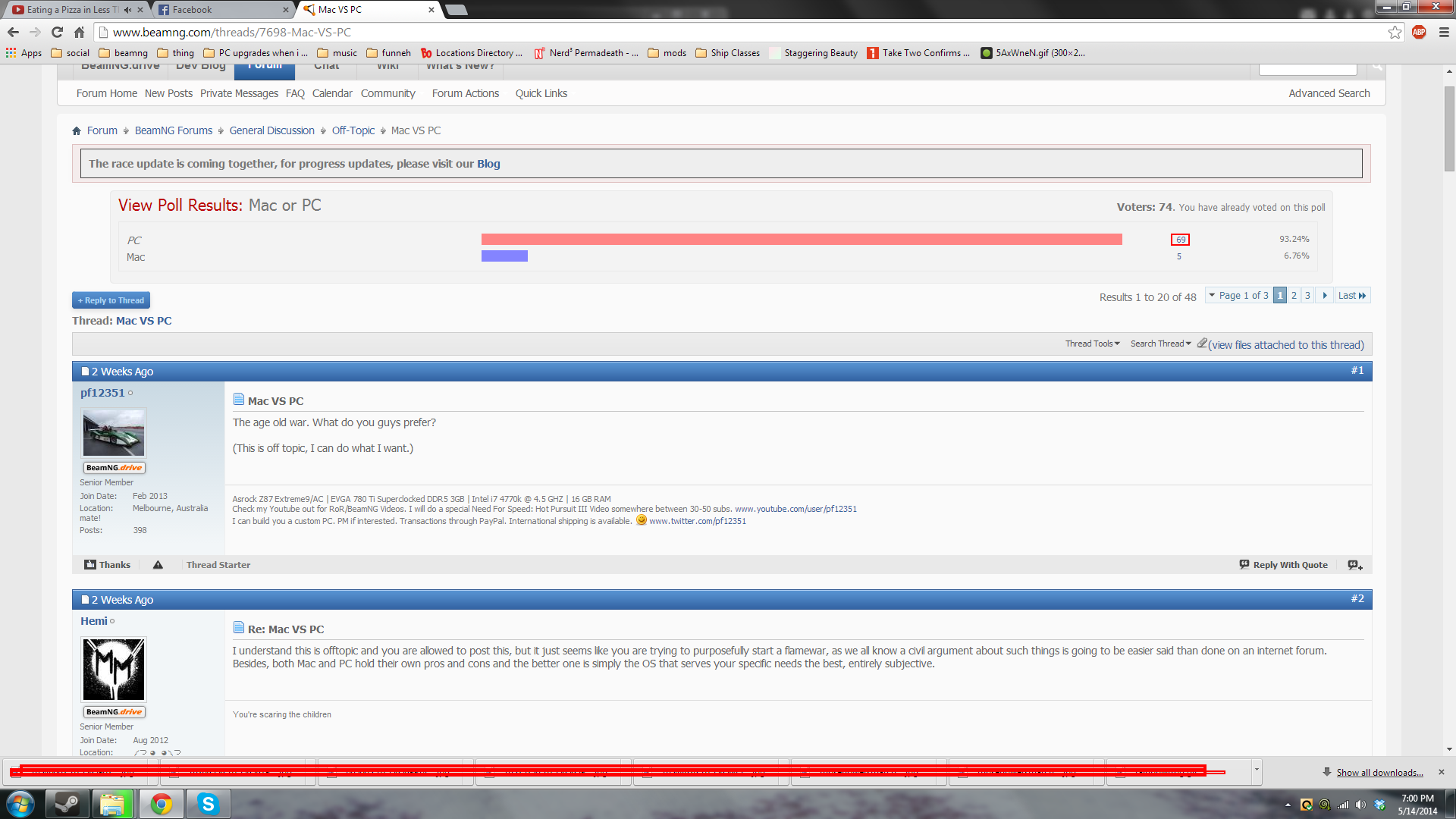
Task: Bookmark this page with the star icon
Action: point(1395,32)
